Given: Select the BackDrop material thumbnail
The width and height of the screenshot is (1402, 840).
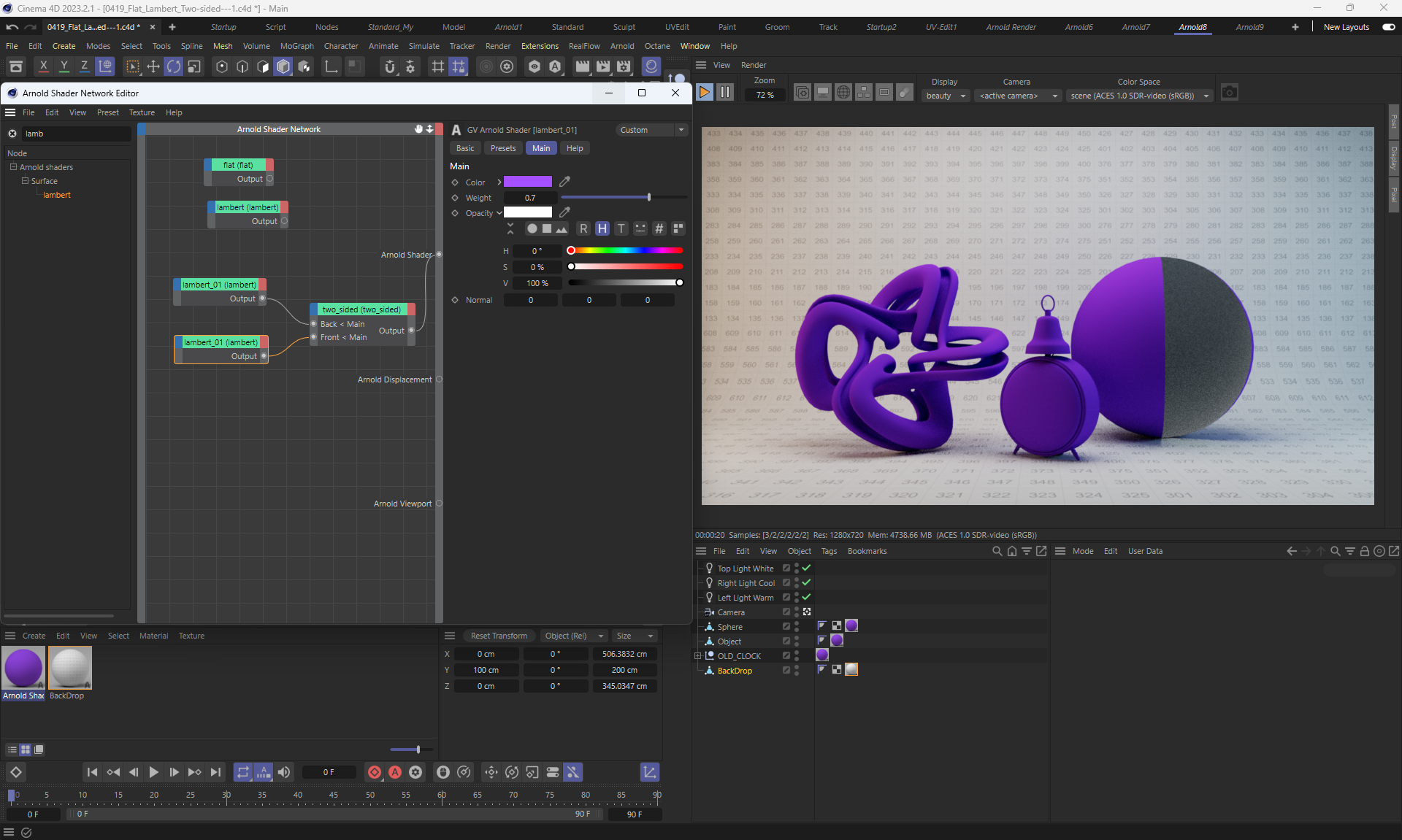Looking at the screenshot, I should coord(70,668).
